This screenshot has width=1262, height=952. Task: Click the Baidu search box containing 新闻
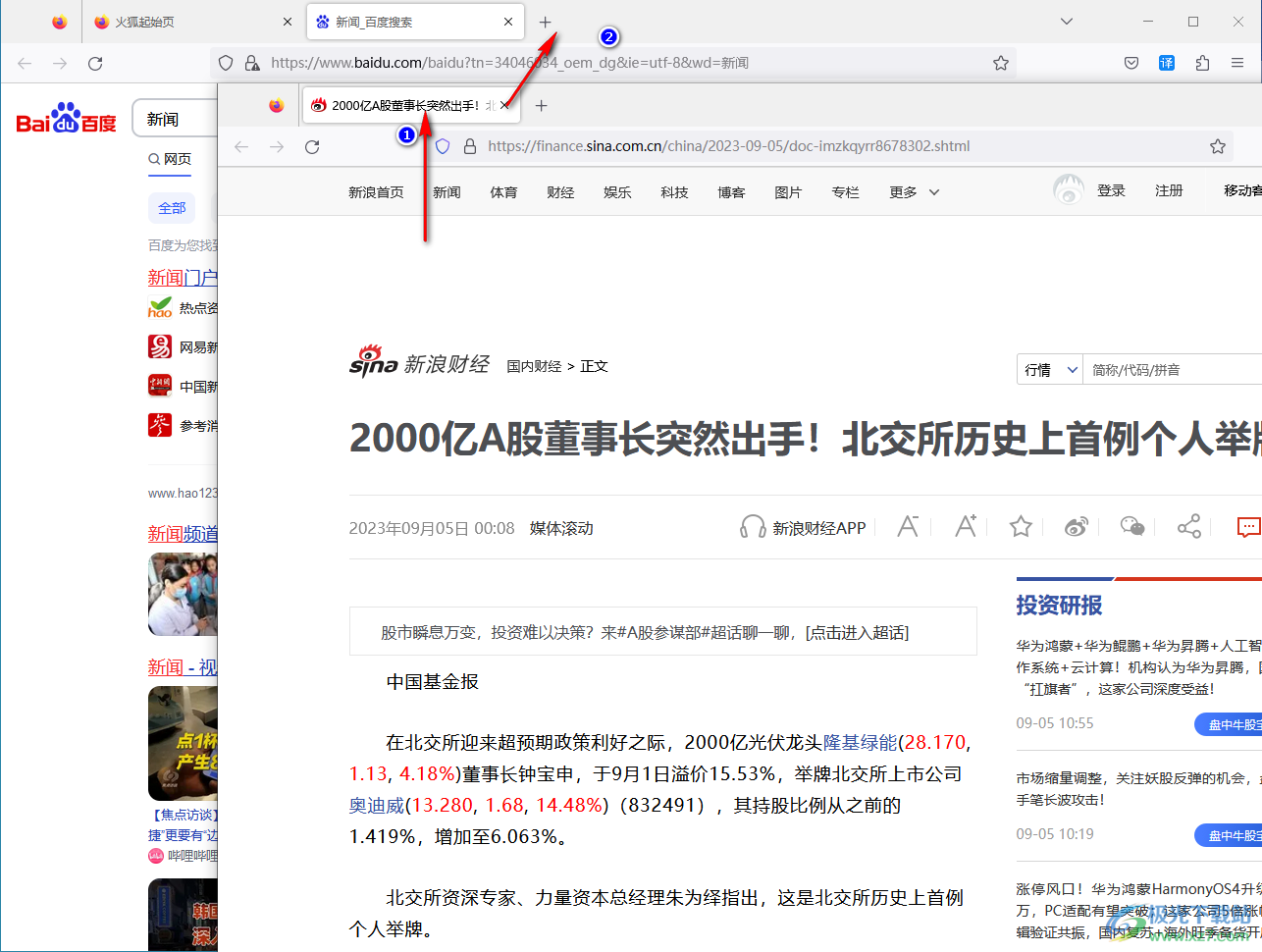pyautogui.click(x=175, y=119)
